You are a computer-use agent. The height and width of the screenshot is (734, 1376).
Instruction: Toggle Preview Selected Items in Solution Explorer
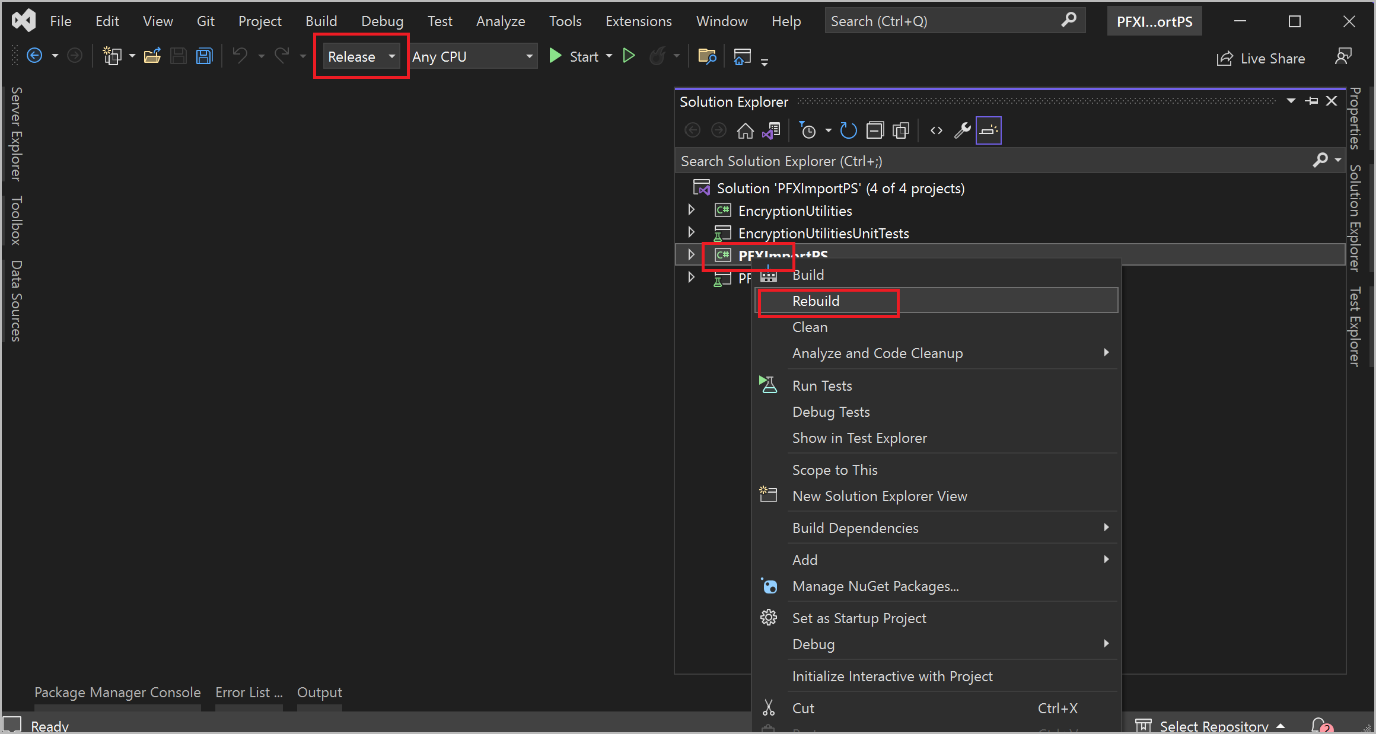(988, 130)
